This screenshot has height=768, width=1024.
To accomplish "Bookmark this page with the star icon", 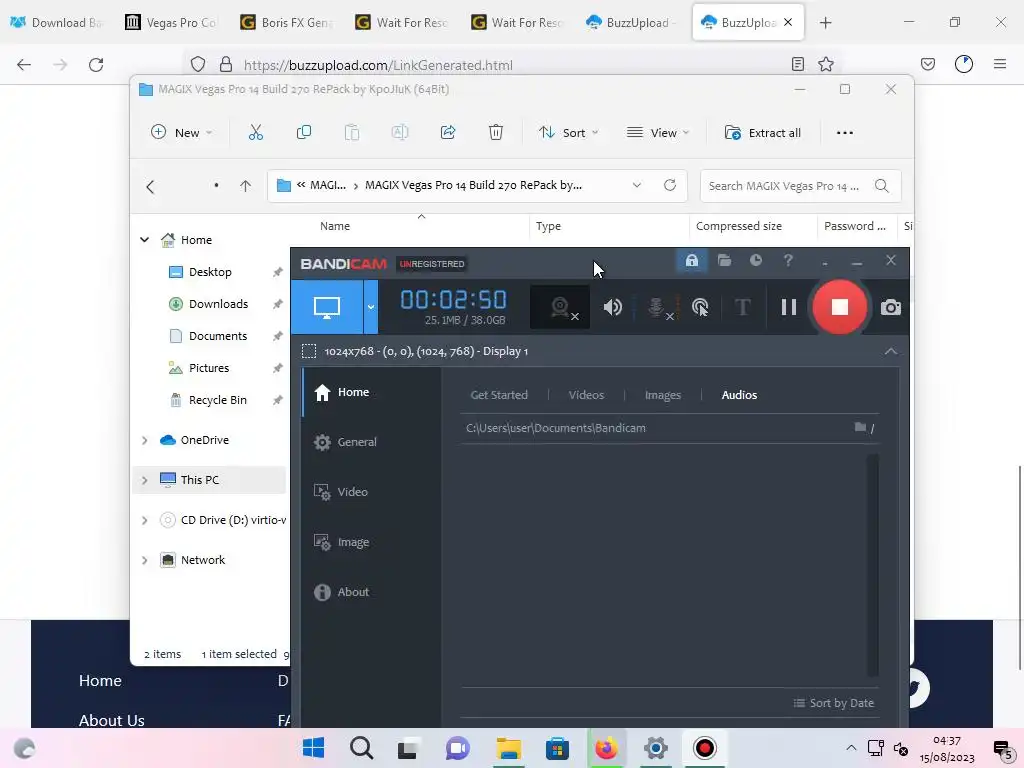I will click(826, 64).
